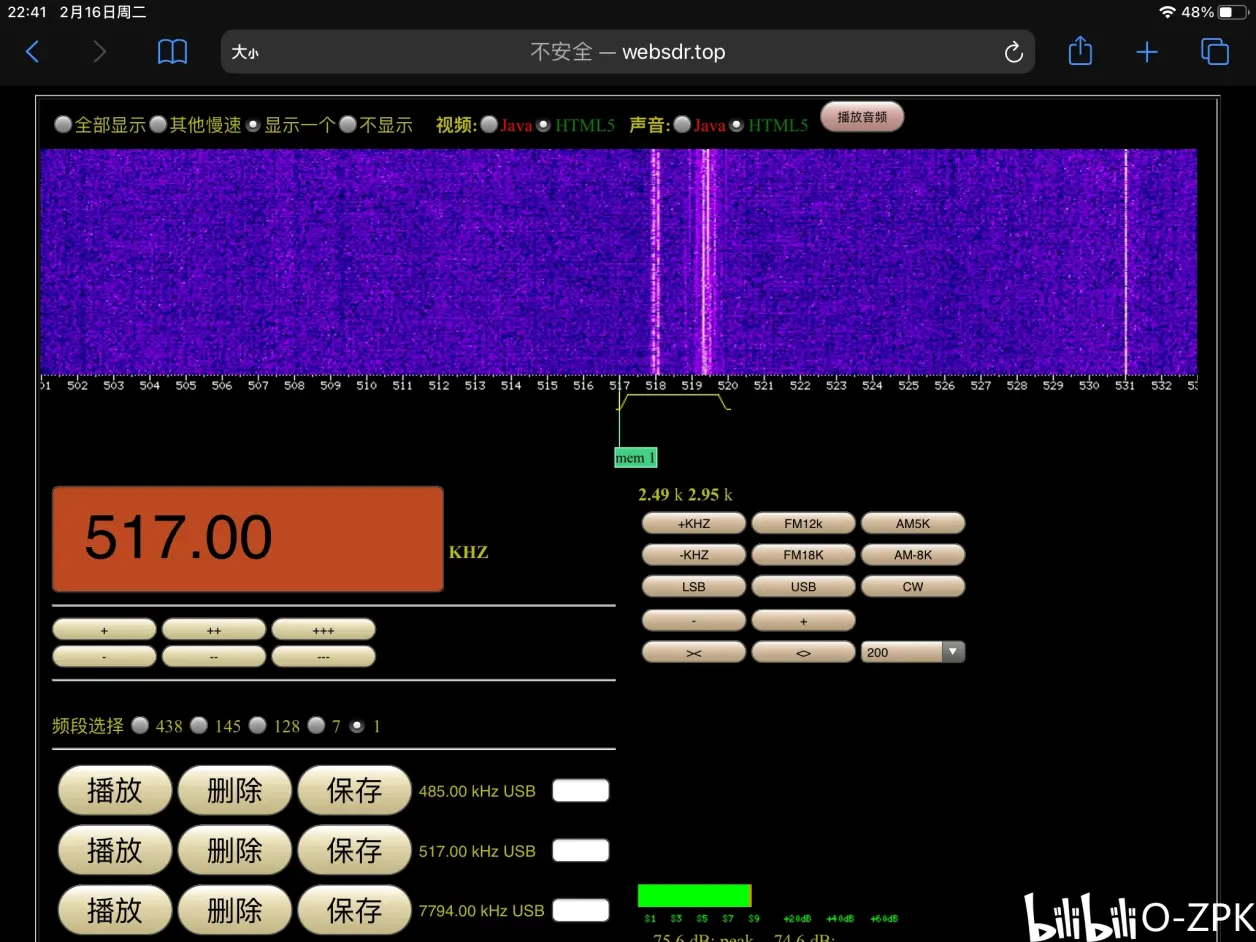Click the >< narrow filter button
This screenshot has width=1256, height=942.
pyautogui.click(x=694, y=652)
